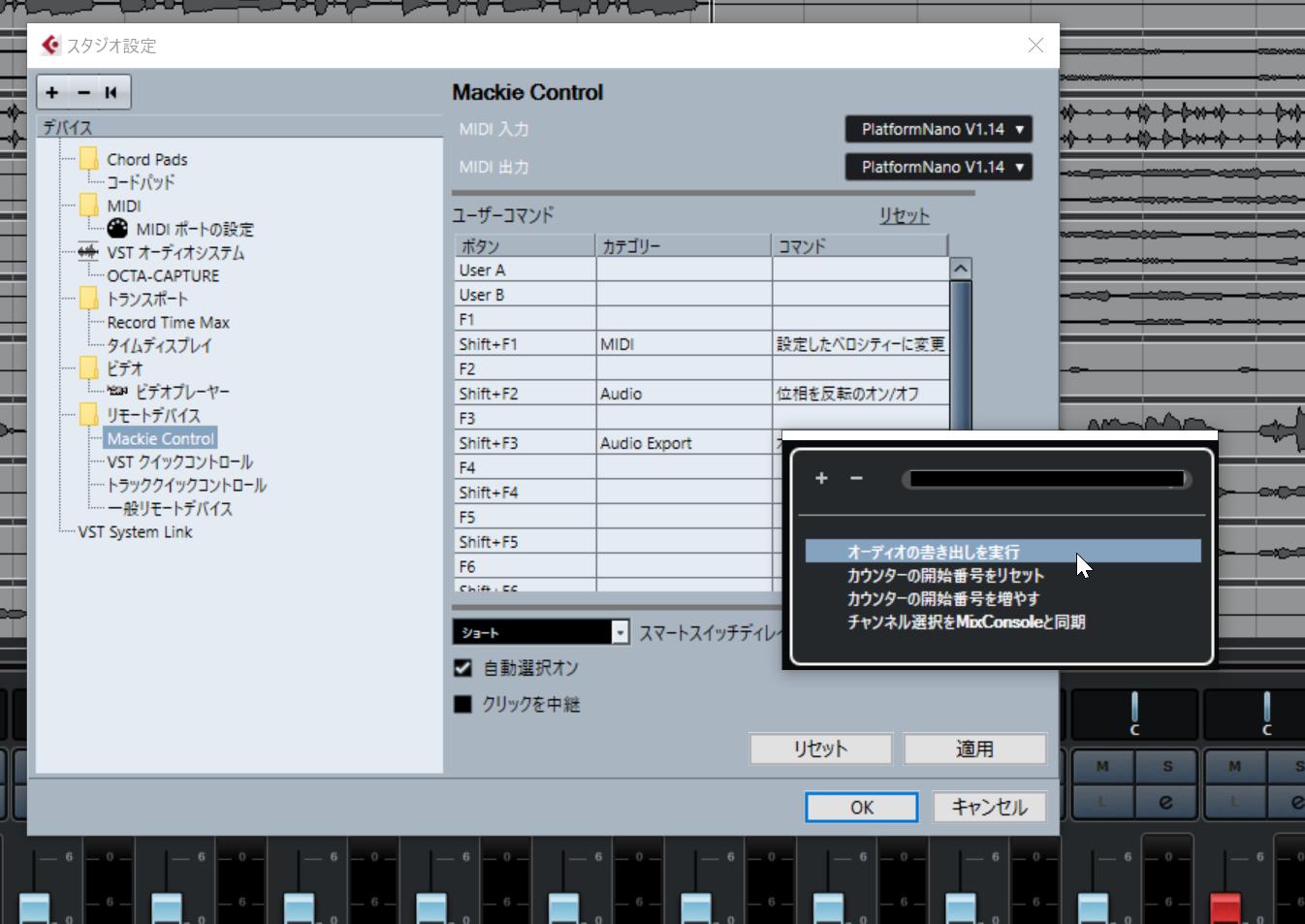Click the minus icon to remove a device
1305x924 pixels.
click(82, 92)
